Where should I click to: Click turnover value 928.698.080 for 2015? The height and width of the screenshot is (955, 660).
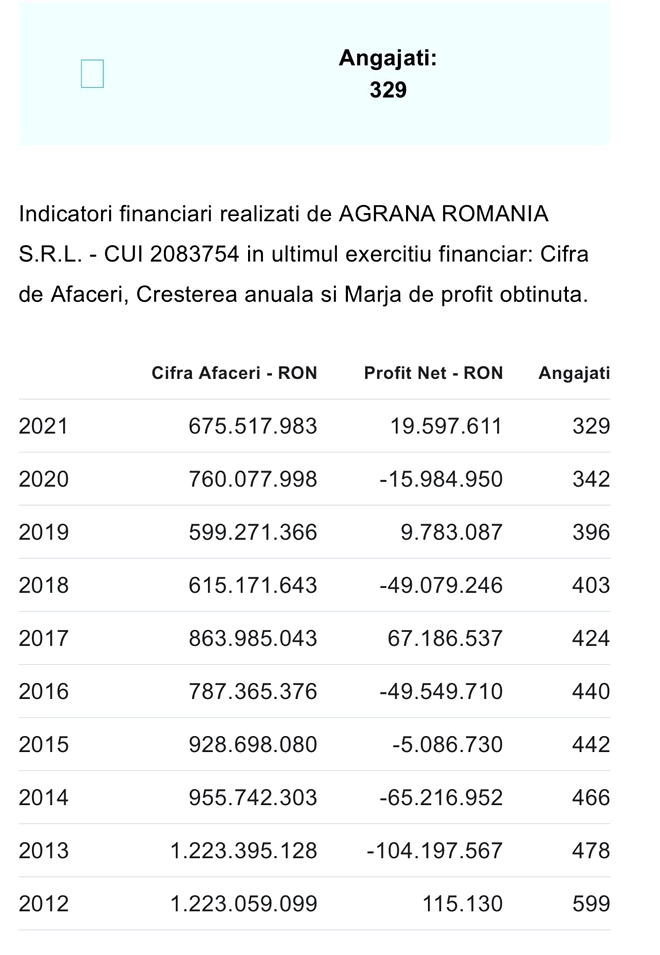pyautogui.click(x=253, y=744)
